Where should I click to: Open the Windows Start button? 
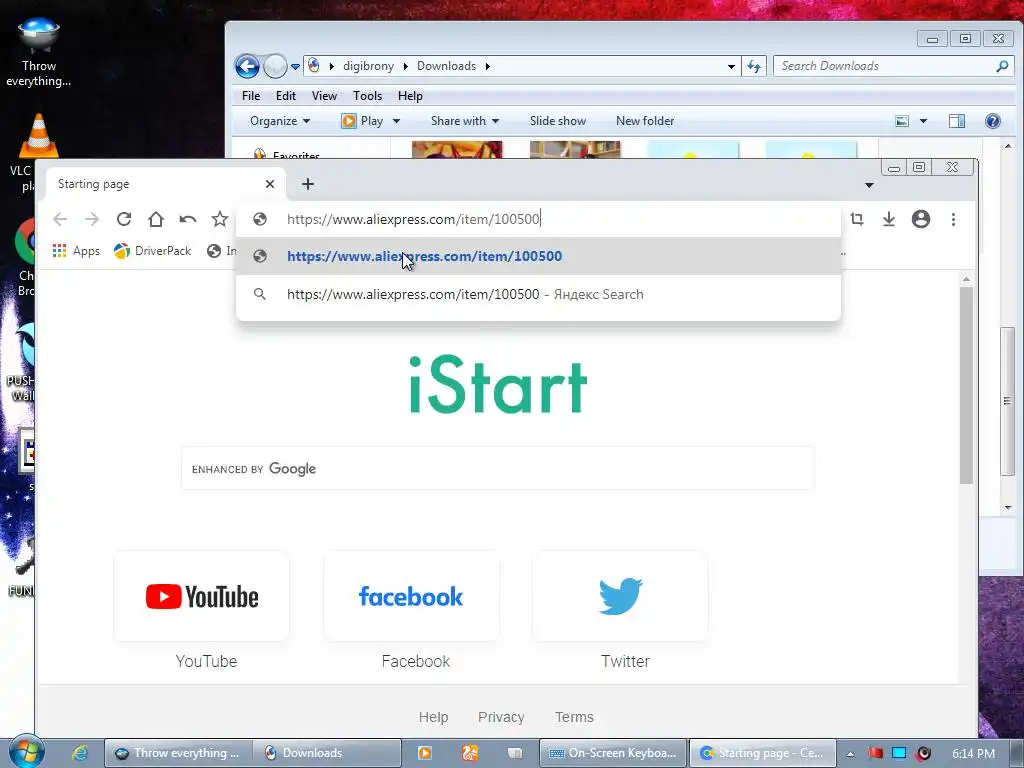tap(26, 751)
